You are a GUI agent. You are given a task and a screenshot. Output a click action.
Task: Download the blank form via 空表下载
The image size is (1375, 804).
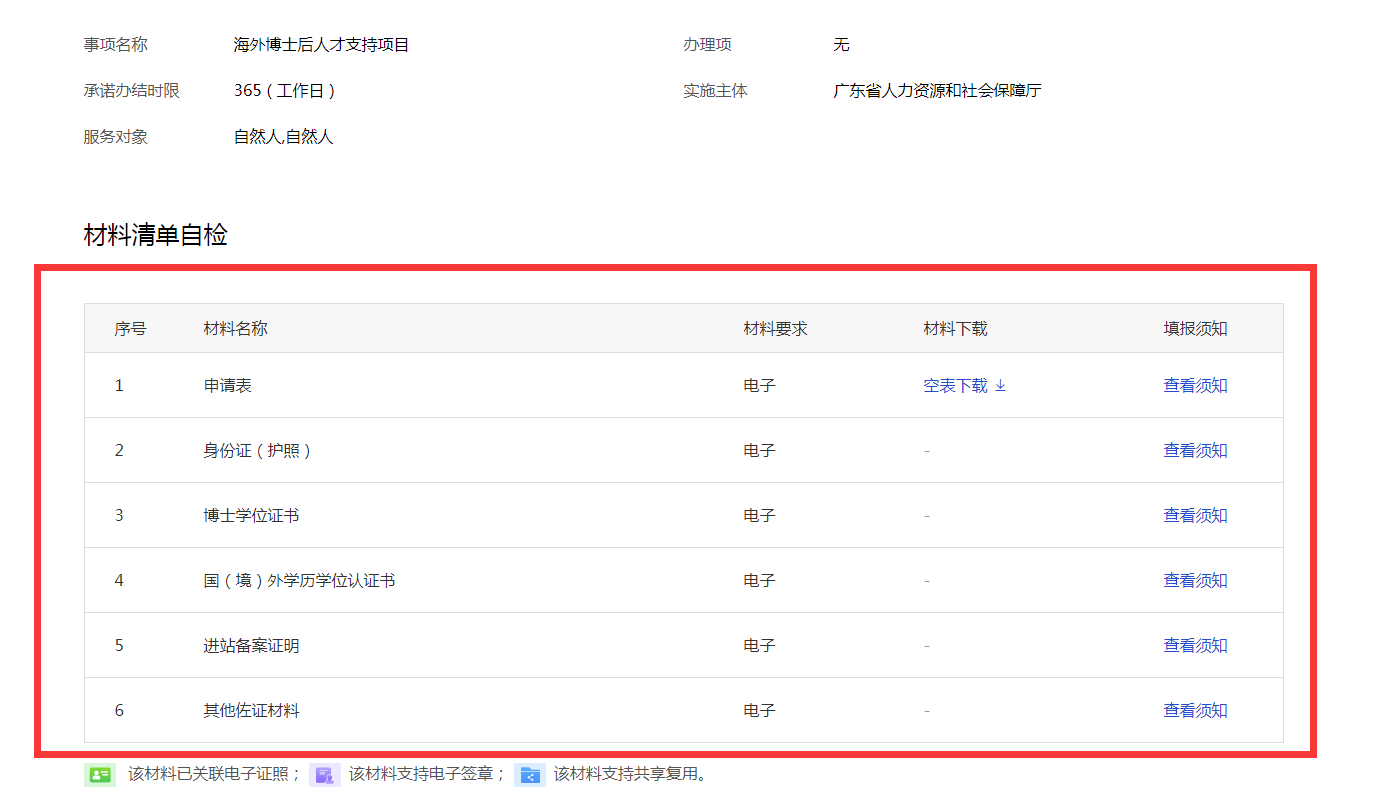(955, 386)
